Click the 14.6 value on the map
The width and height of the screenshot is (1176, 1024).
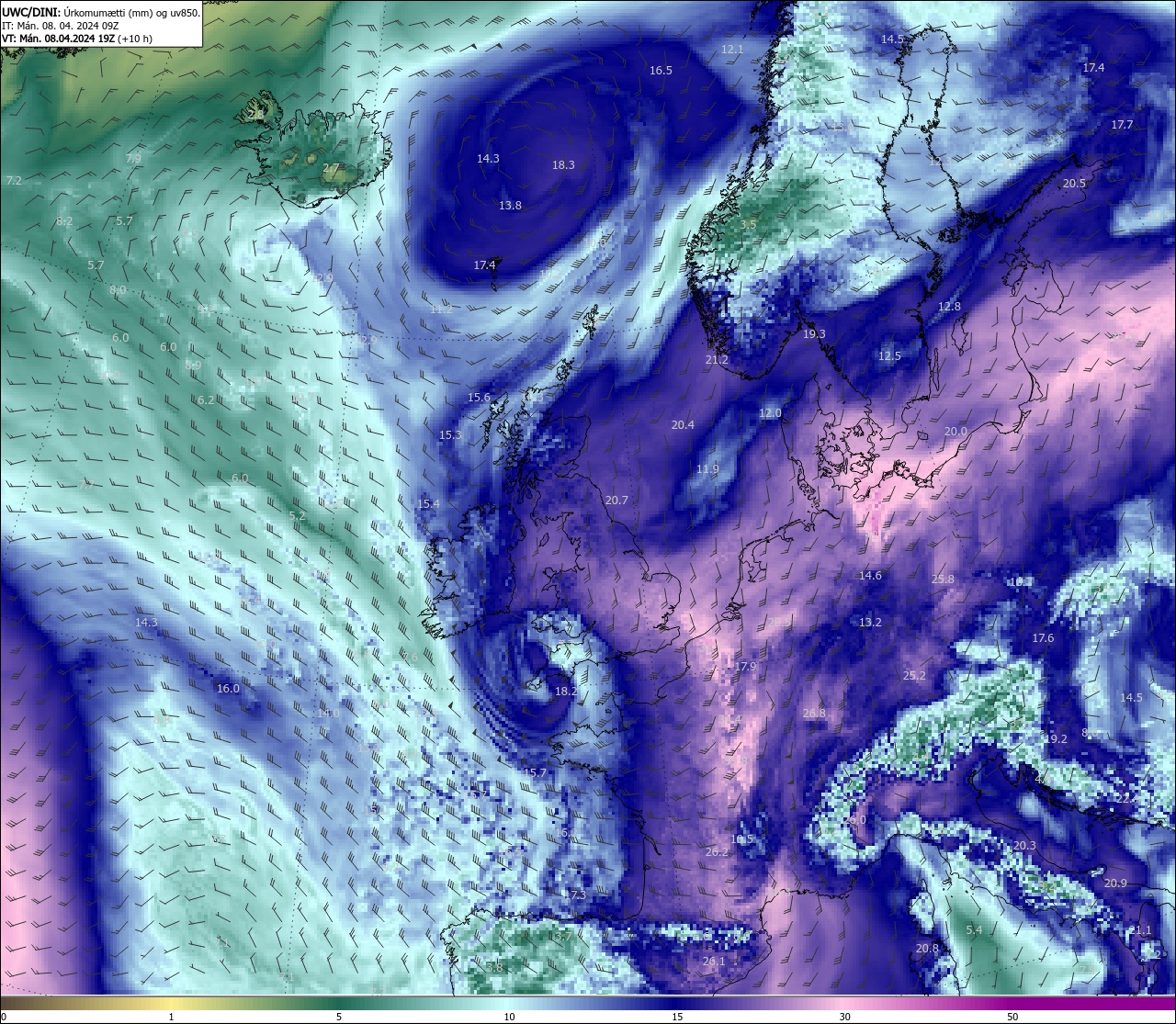[x=870, y=576]
